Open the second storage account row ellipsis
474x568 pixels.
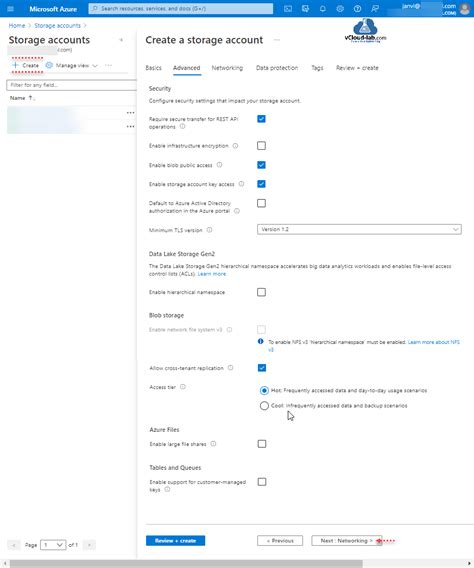pyautogui.click(x=130, y=126)
